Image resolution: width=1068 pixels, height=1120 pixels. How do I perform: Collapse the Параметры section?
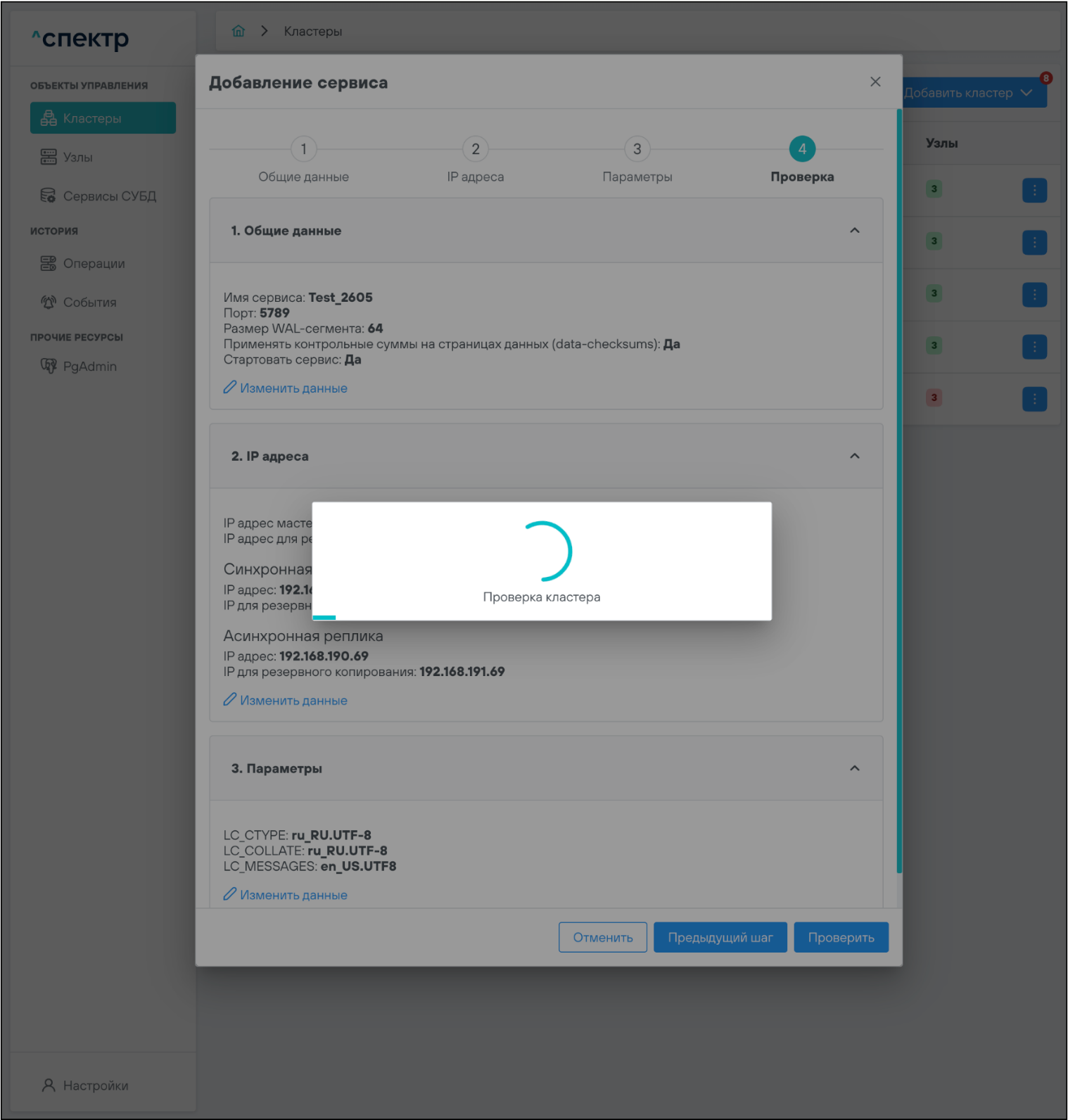pyautogui.click(x=854, y=768)
